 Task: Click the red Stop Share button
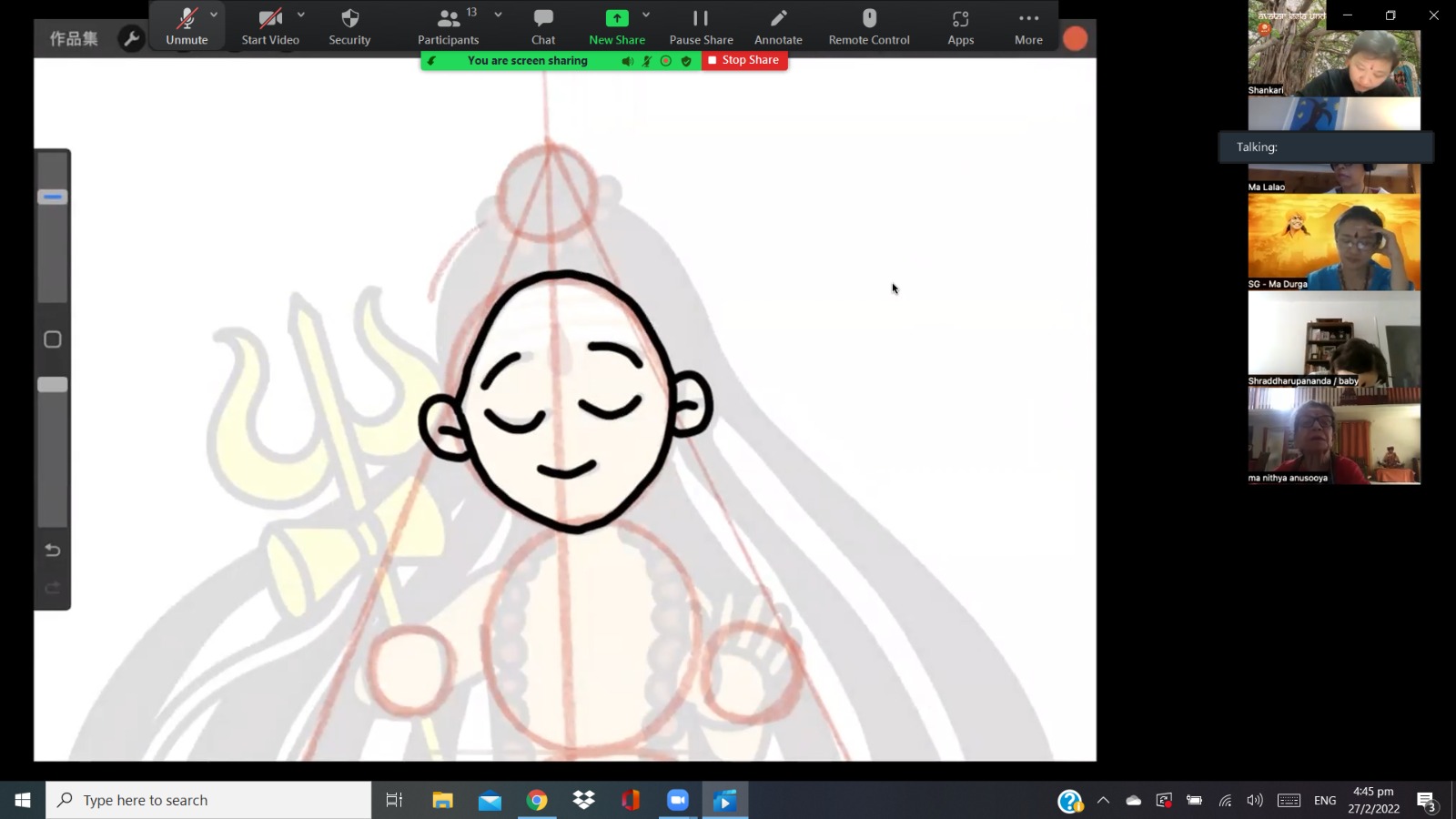coord(743,60)
